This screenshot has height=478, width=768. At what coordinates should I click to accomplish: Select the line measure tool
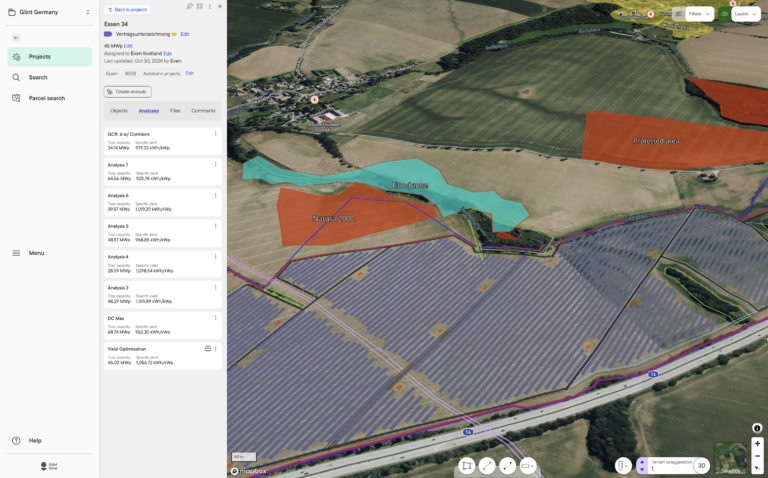coord(487,466)
